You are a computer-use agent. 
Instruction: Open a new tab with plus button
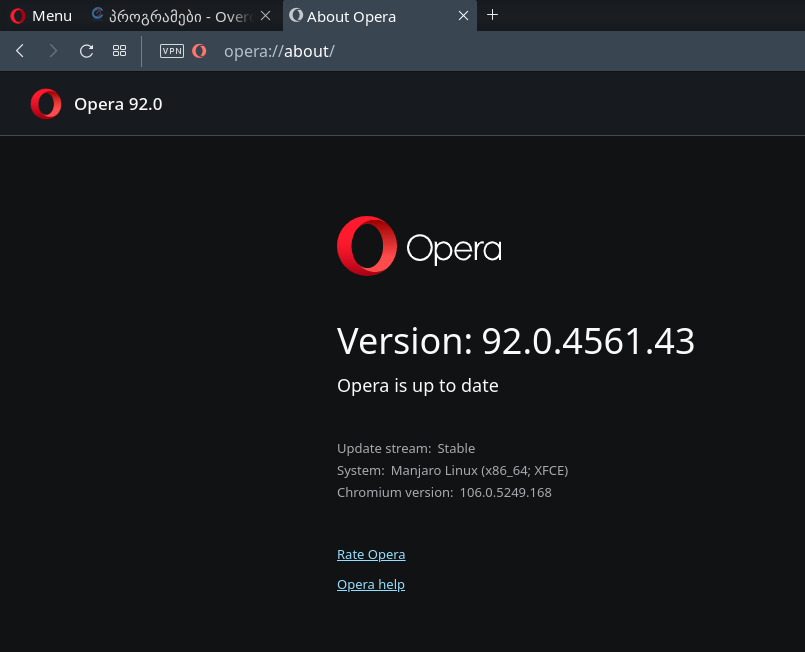click(492, 15)
